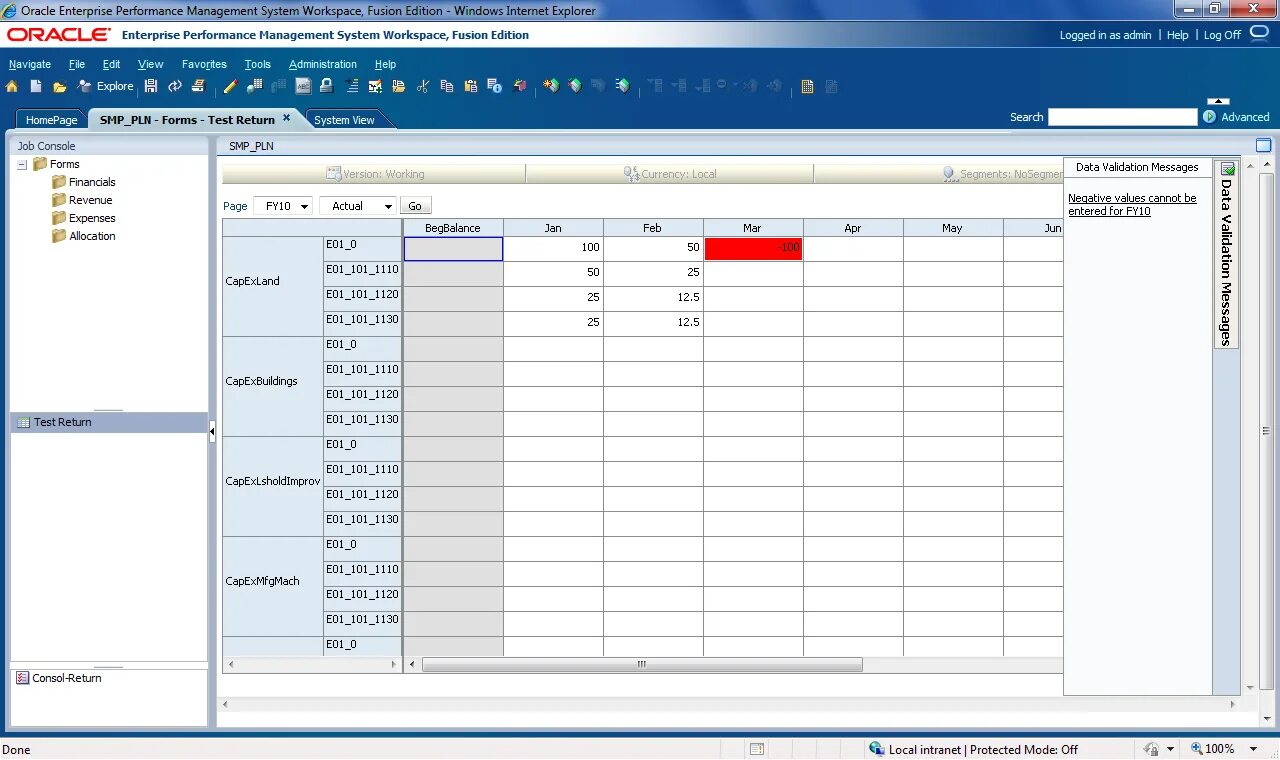Click the Paste clipboard icon
The image size is (1280, 760).
tap(470, 86)
